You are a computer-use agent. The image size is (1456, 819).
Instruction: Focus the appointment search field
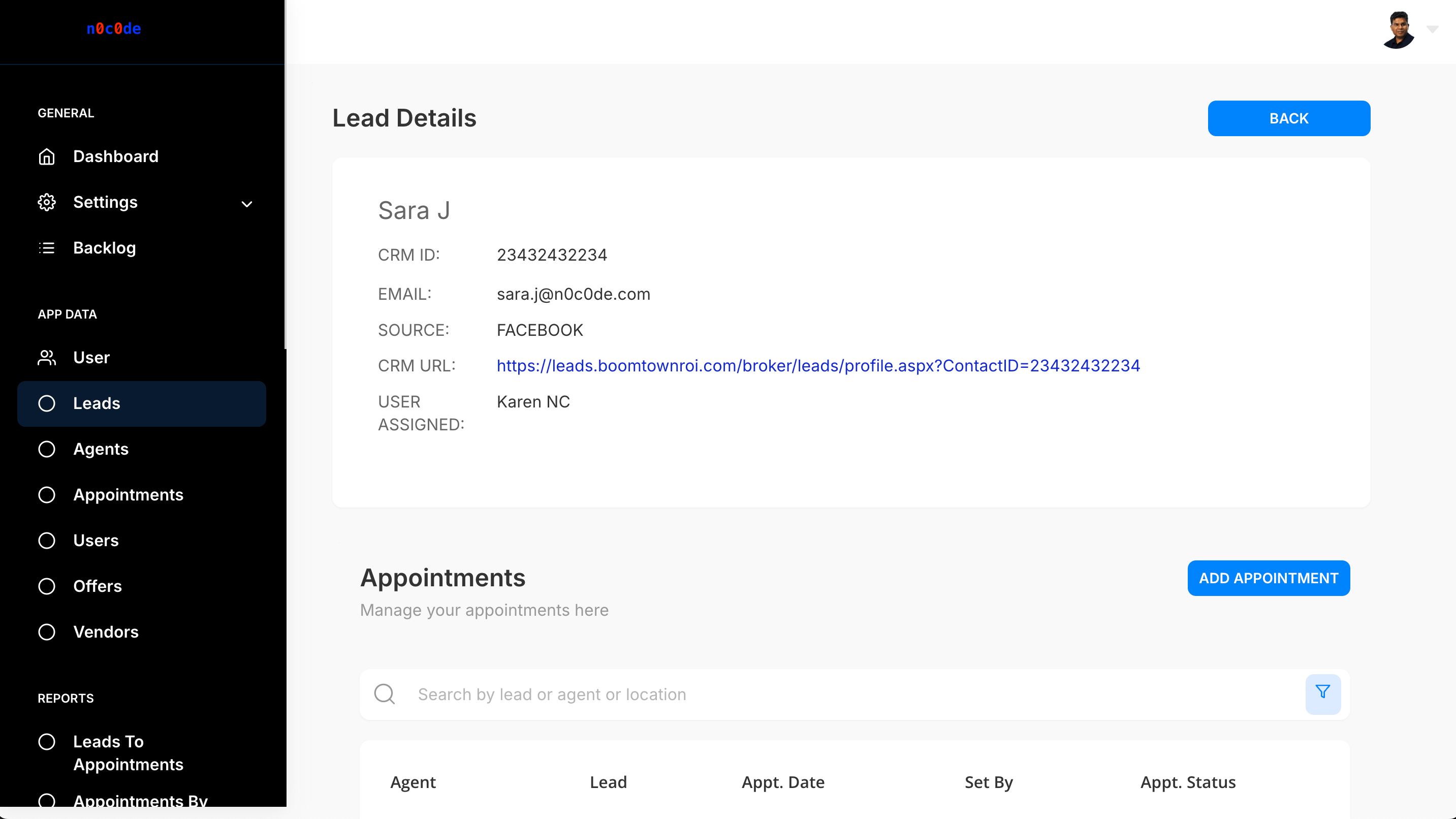pos(848,694)
